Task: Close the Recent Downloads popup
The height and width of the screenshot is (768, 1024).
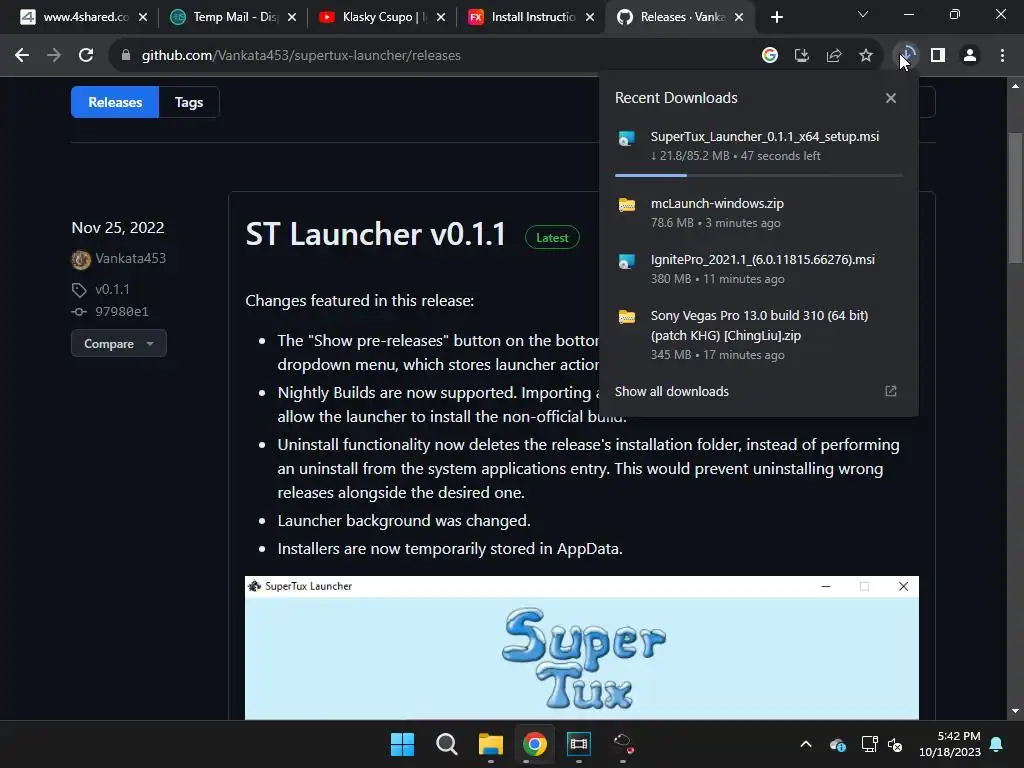Action: tap(891, 98)
